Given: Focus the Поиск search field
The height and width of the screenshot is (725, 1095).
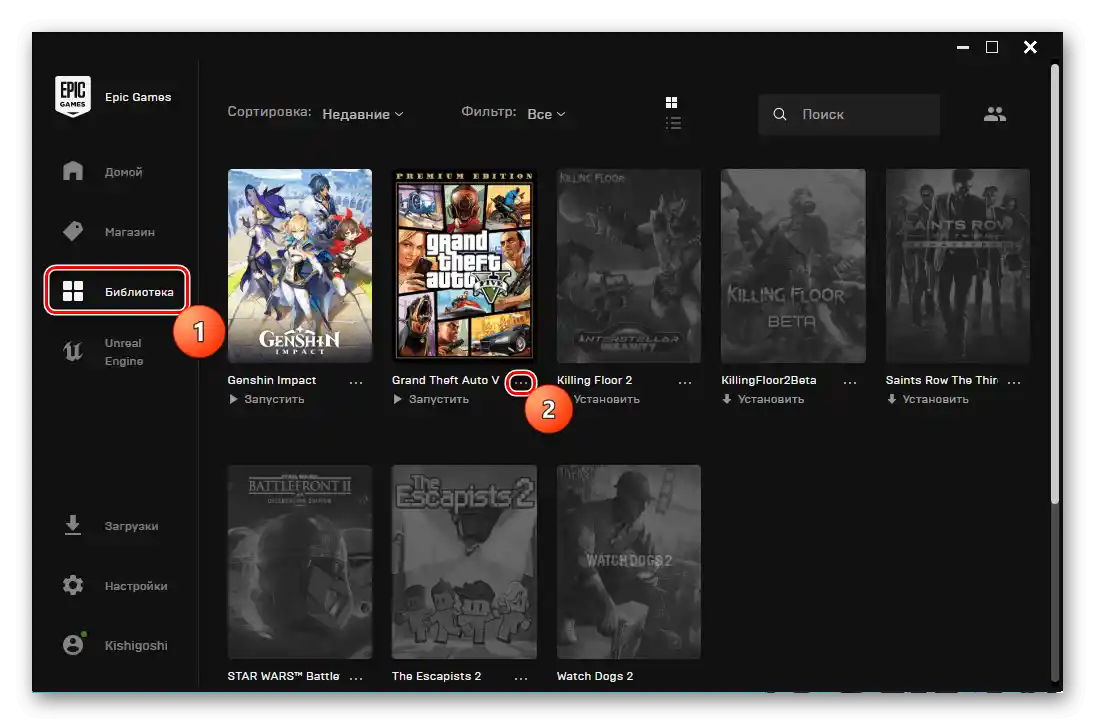Looking at the screenshot, I should tap(848, 114).
